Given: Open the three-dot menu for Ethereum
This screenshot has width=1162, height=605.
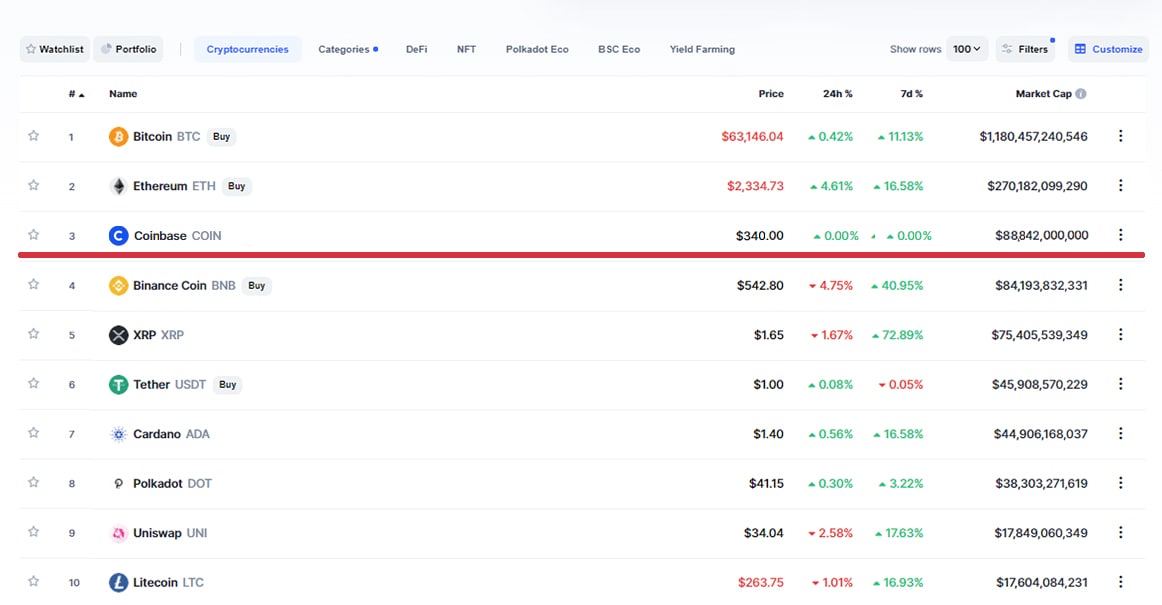Looking at the screenshot, I should click(x=1120, y=186).
